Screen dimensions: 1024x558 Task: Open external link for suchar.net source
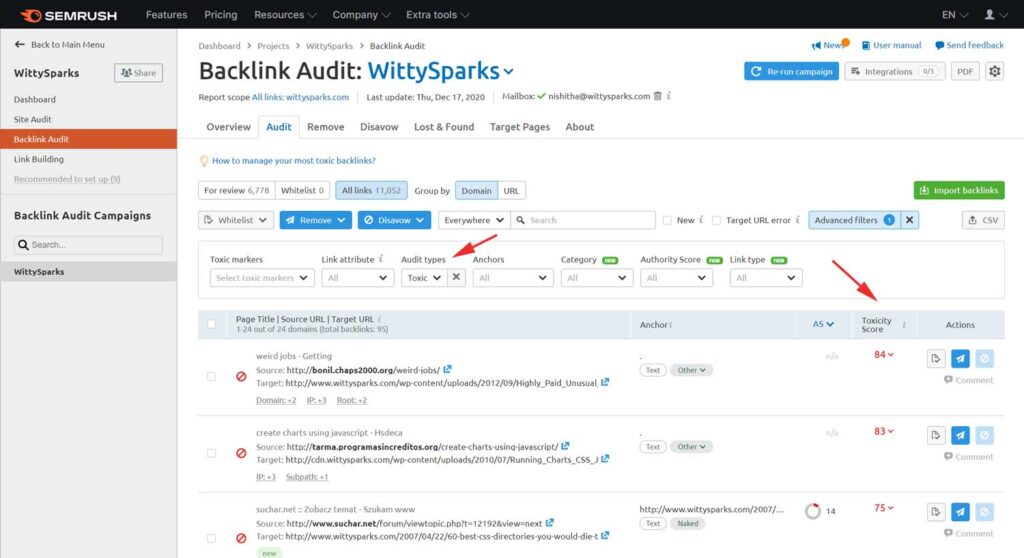point(550,523)
